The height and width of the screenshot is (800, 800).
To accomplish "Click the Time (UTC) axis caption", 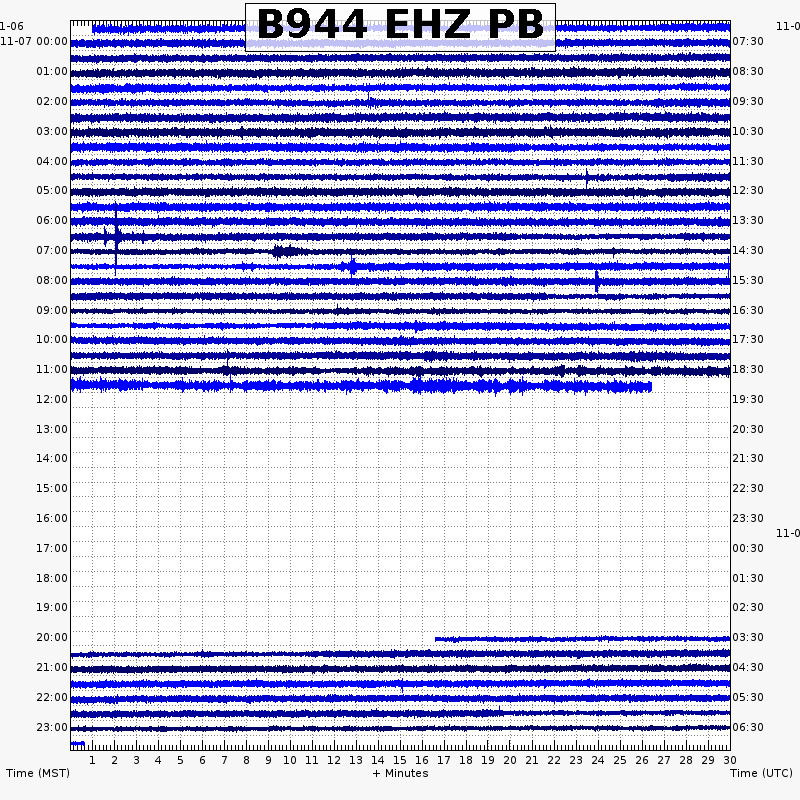I will (x=761, y=773).
